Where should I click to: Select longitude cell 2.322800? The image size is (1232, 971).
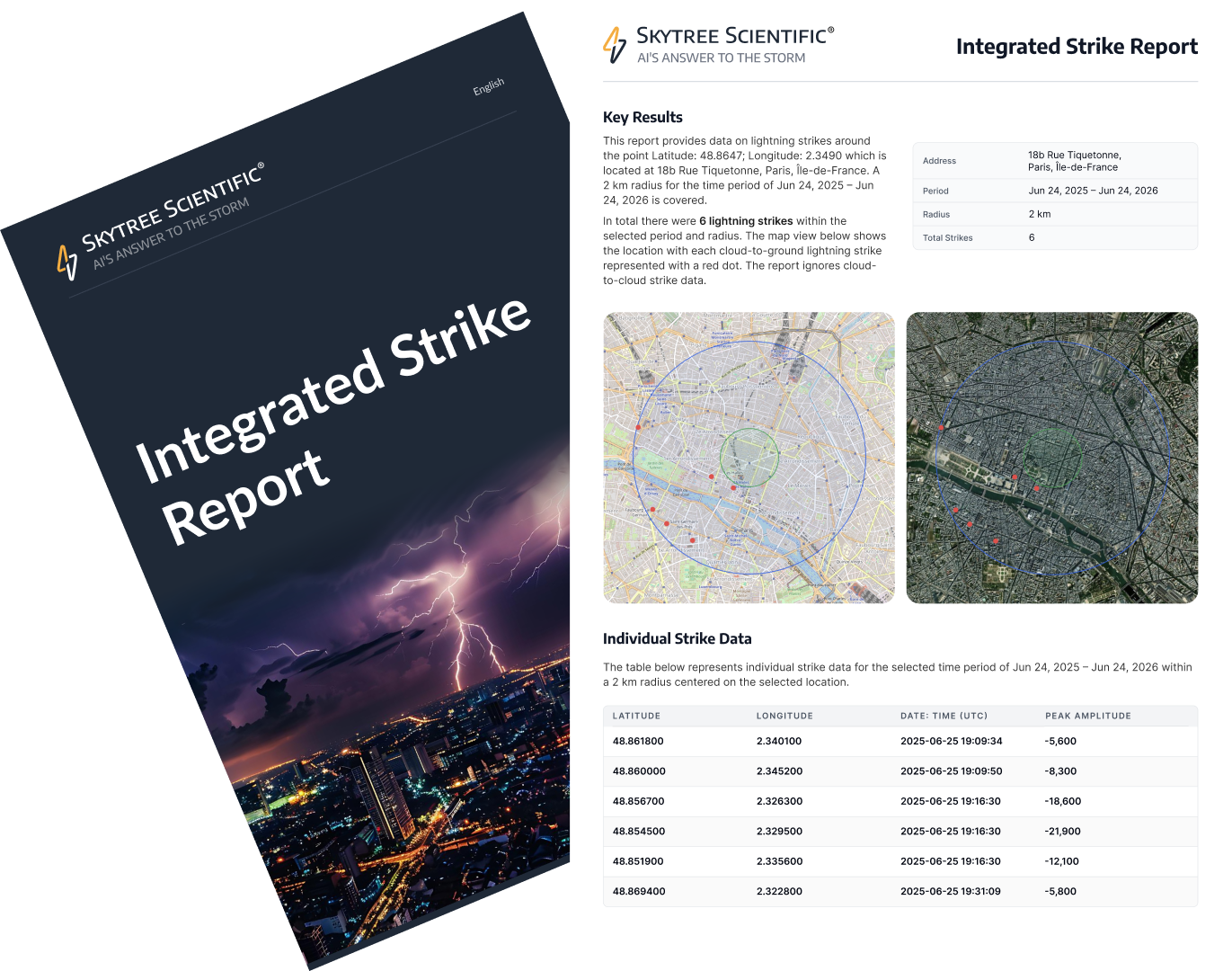[780, 892]
